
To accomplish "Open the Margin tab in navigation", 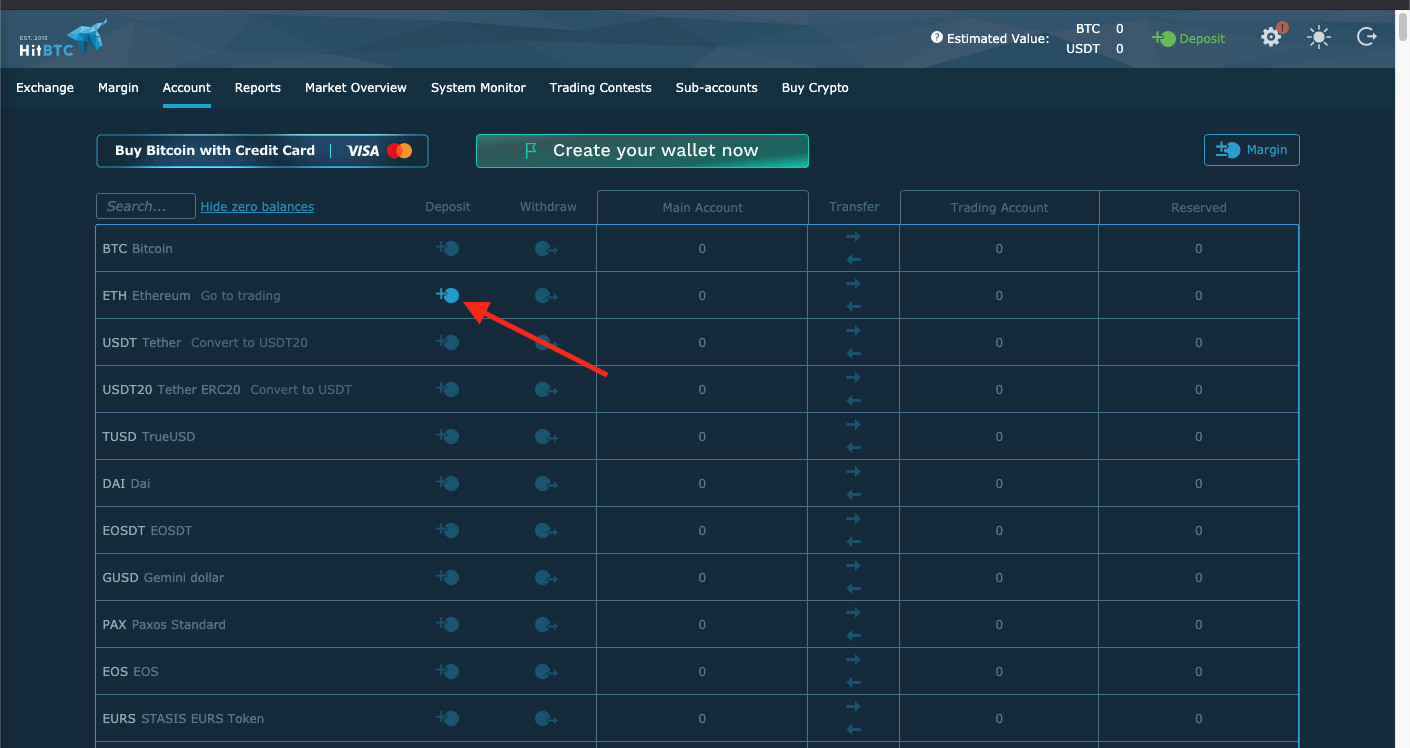I will point(118,88).
